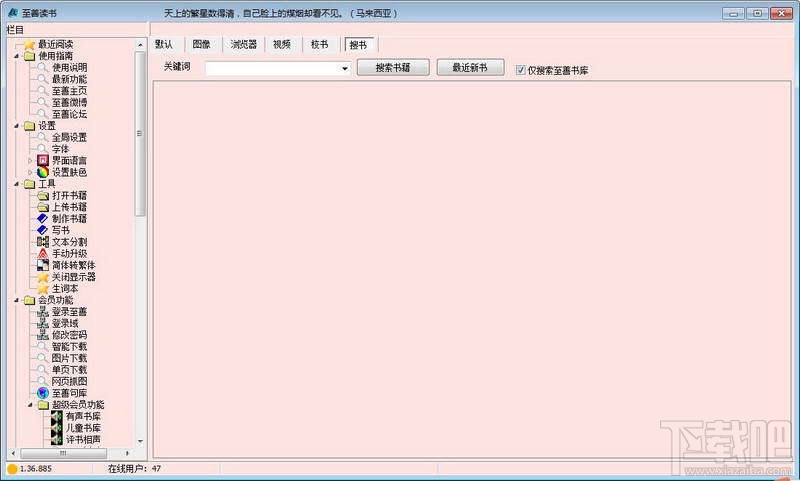Click 打开书籍 folder icon
The height and width of the screenshot is (481, 800).
click(43, 195)
